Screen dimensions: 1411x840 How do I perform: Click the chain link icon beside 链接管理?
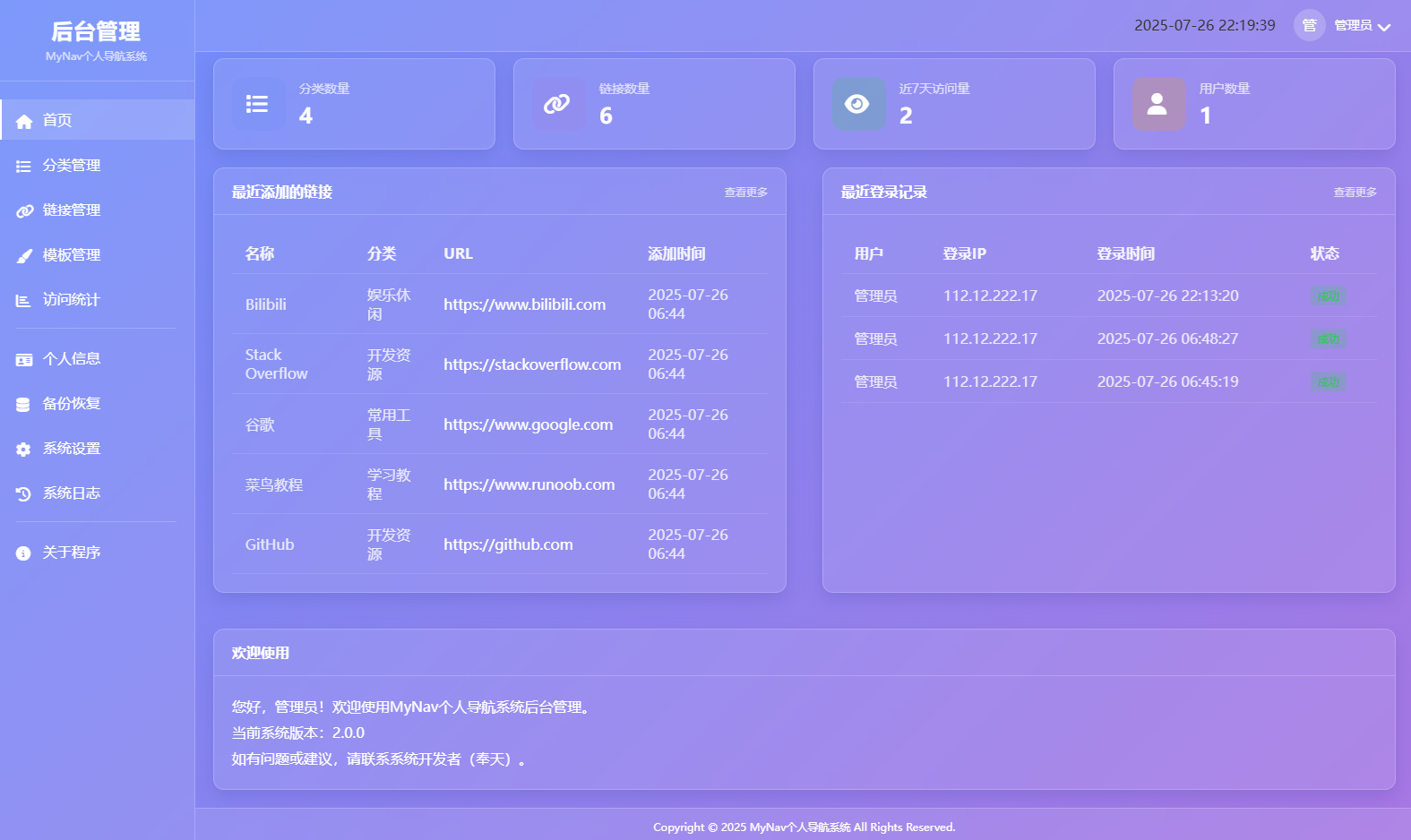24,210
